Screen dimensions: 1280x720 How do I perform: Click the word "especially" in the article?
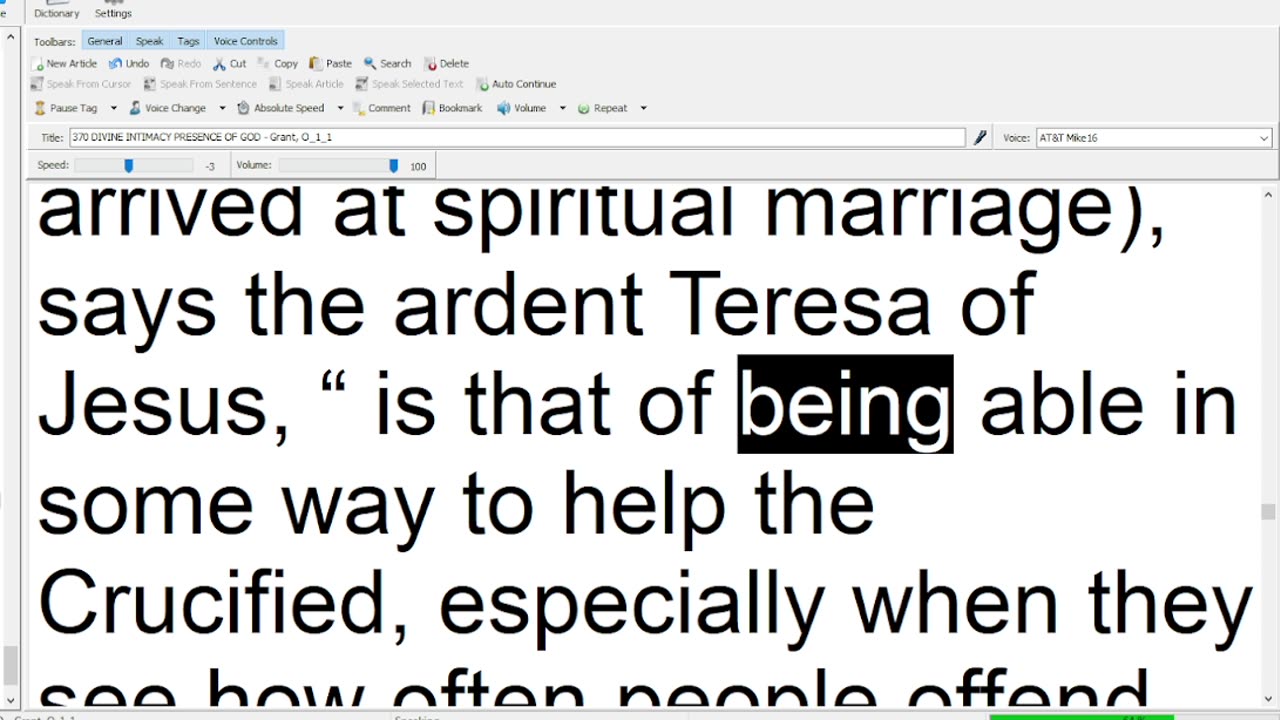point(631,606)
